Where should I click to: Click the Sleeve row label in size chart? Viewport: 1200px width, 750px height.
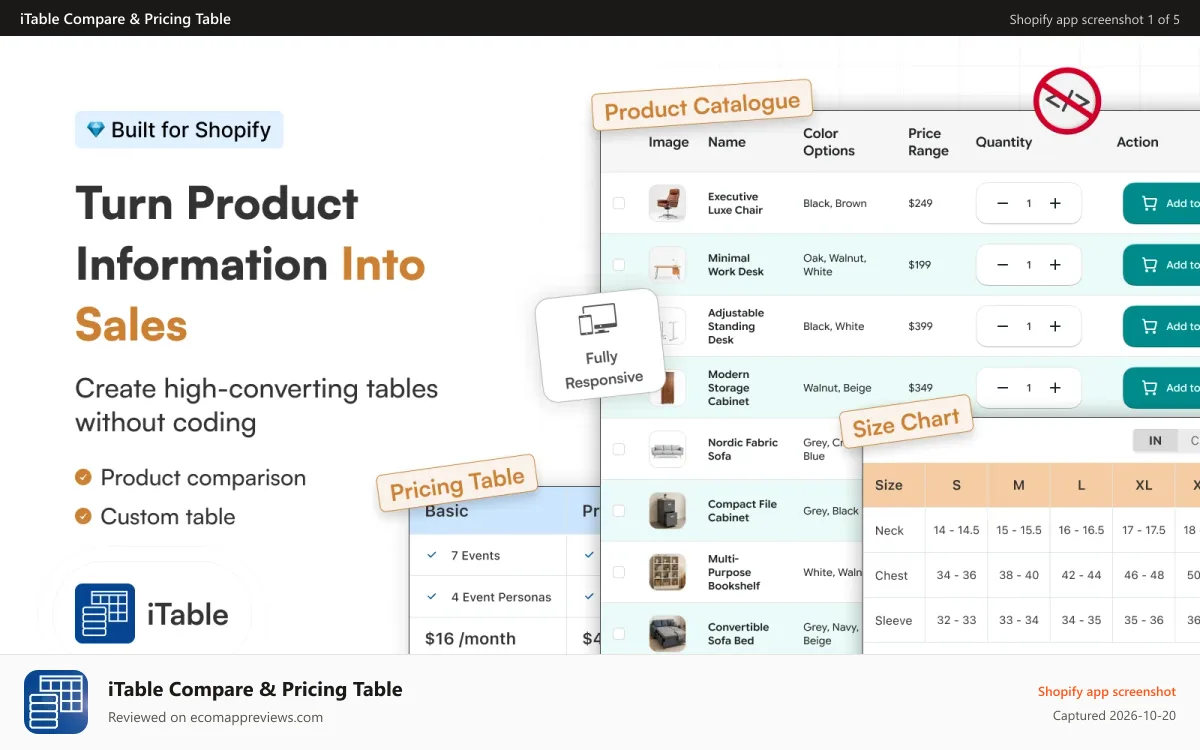point(893,620)
